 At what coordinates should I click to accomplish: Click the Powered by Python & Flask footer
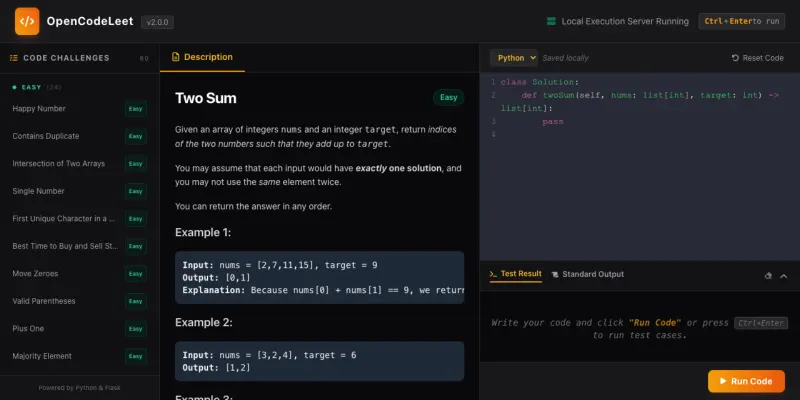click(80, 388)
